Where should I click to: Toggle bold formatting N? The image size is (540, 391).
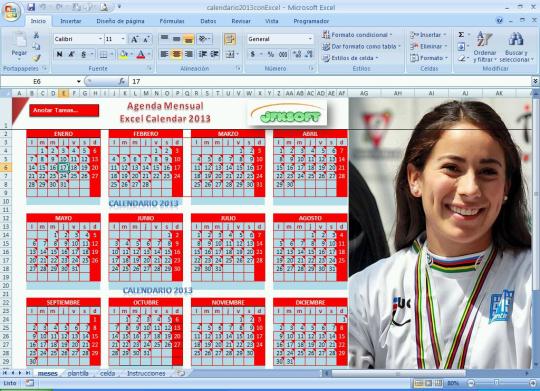(59, 54)
